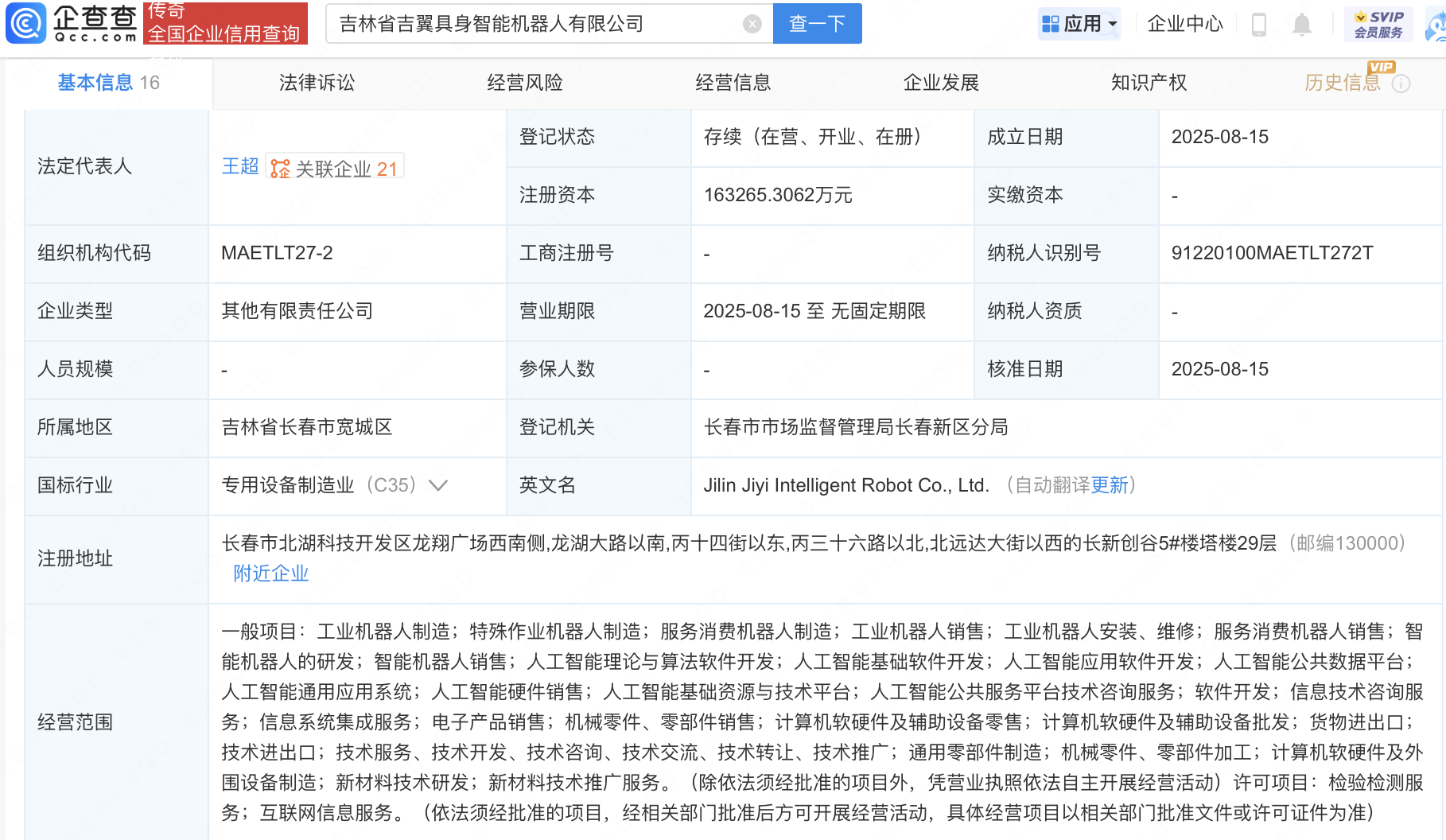Select the 核准日期 value 2025-08-15

click(1220, 369)
